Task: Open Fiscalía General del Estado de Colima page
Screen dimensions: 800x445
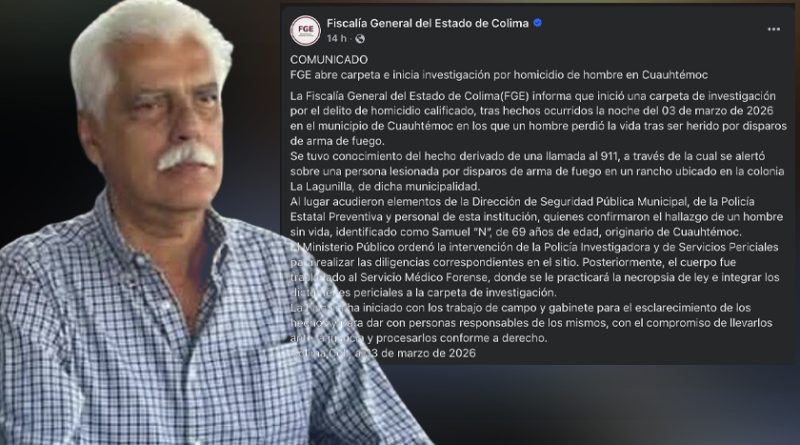Action: 428,23
